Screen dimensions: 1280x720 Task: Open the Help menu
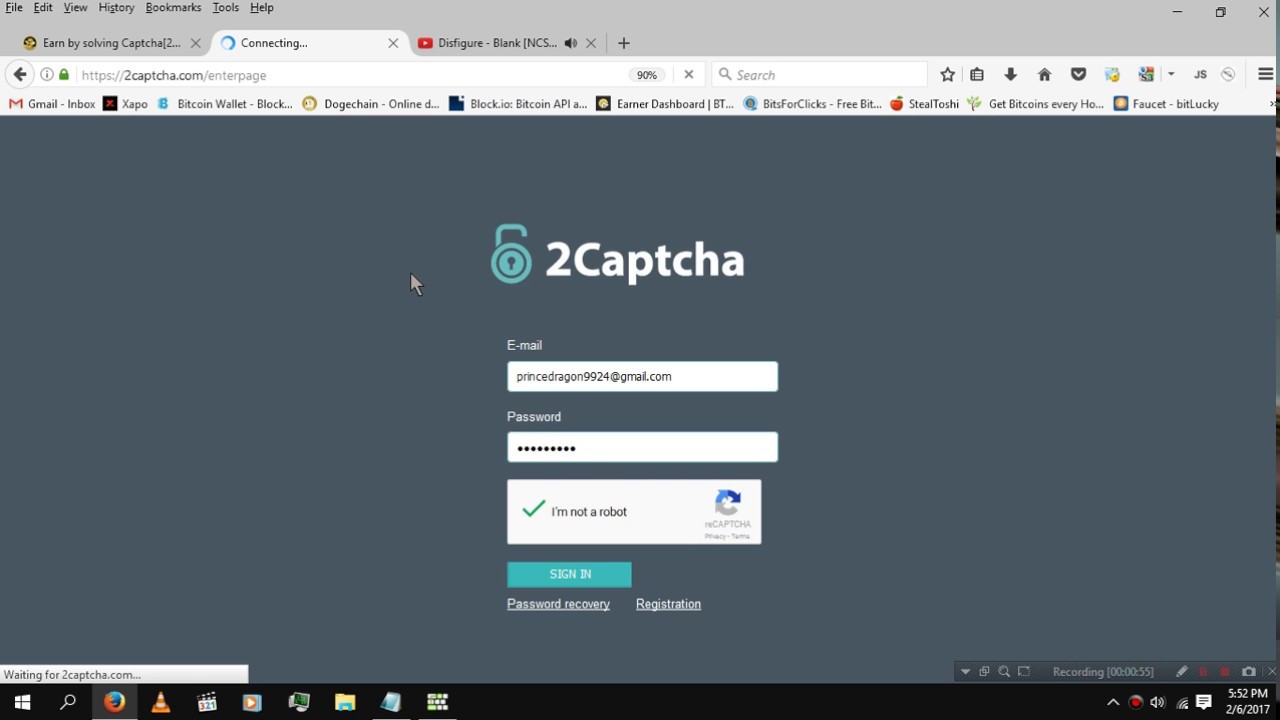(262, 8)
